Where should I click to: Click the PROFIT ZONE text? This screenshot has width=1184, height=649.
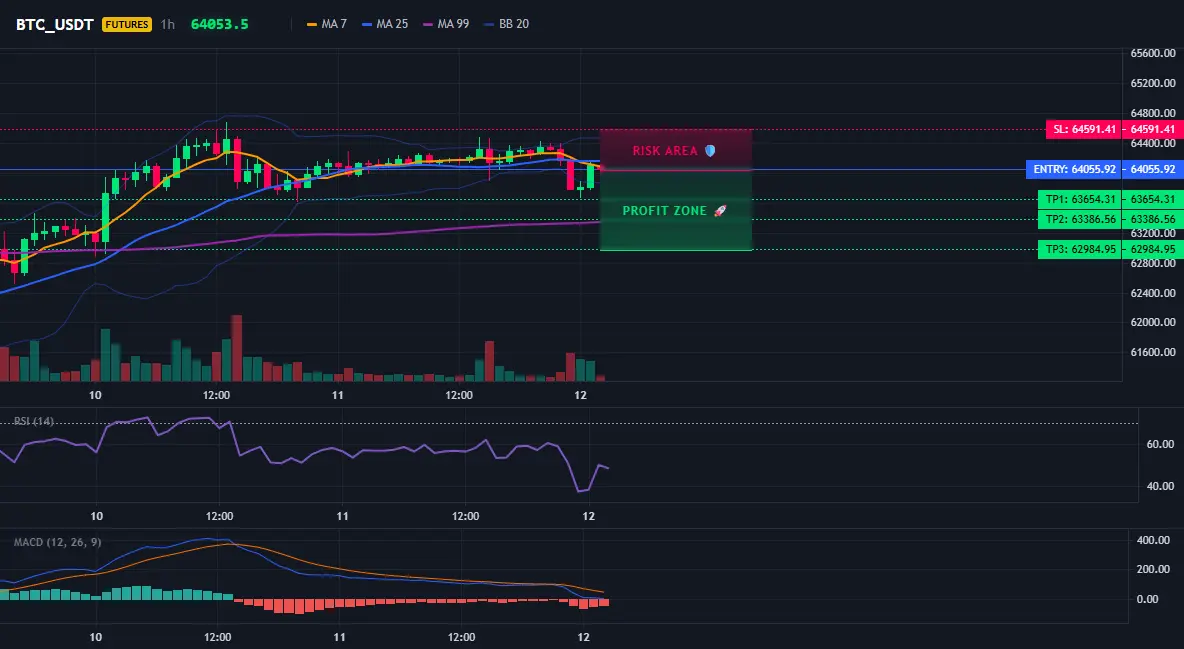(664, 211)
